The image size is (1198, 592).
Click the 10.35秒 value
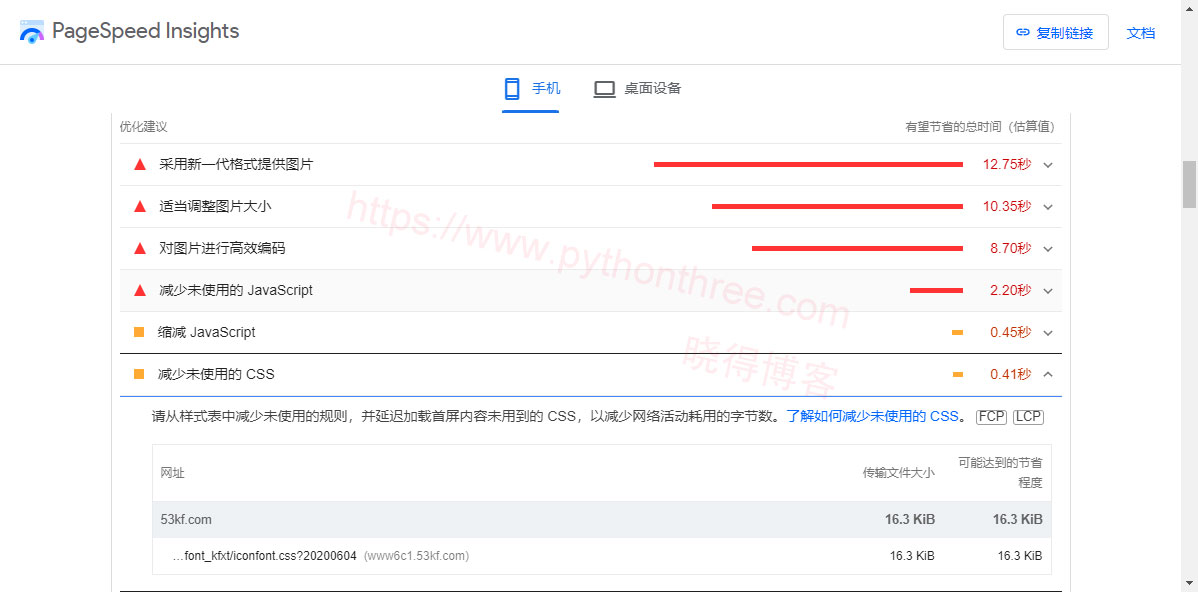pyautogui.click(x=1007, y=206)
